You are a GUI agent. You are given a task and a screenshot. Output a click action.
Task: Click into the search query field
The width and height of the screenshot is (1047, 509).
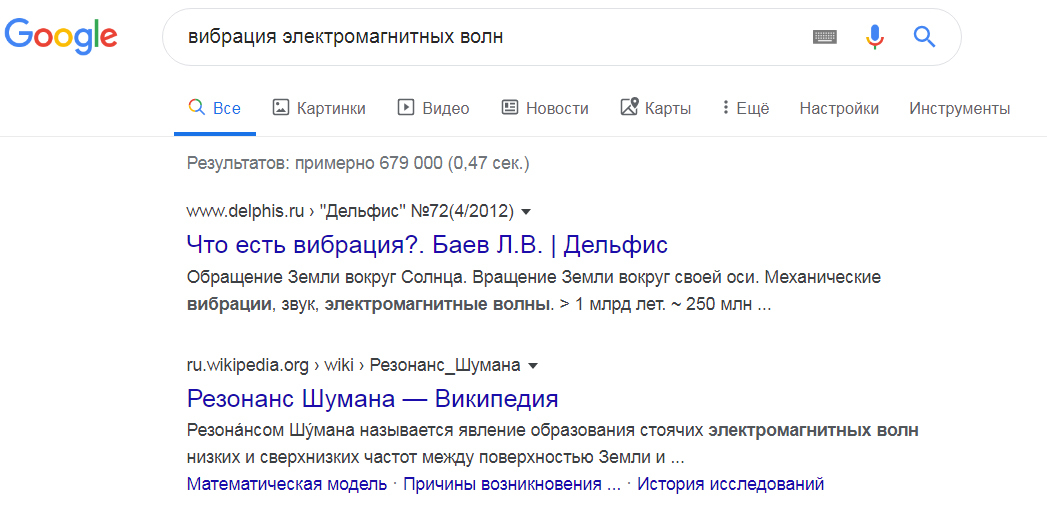pos(480,37)
